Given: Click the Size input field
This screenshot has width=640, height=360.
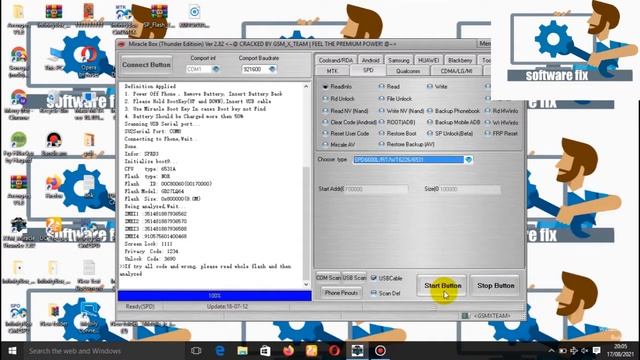Looking at the screenshot, I should [x=470, y=189].
